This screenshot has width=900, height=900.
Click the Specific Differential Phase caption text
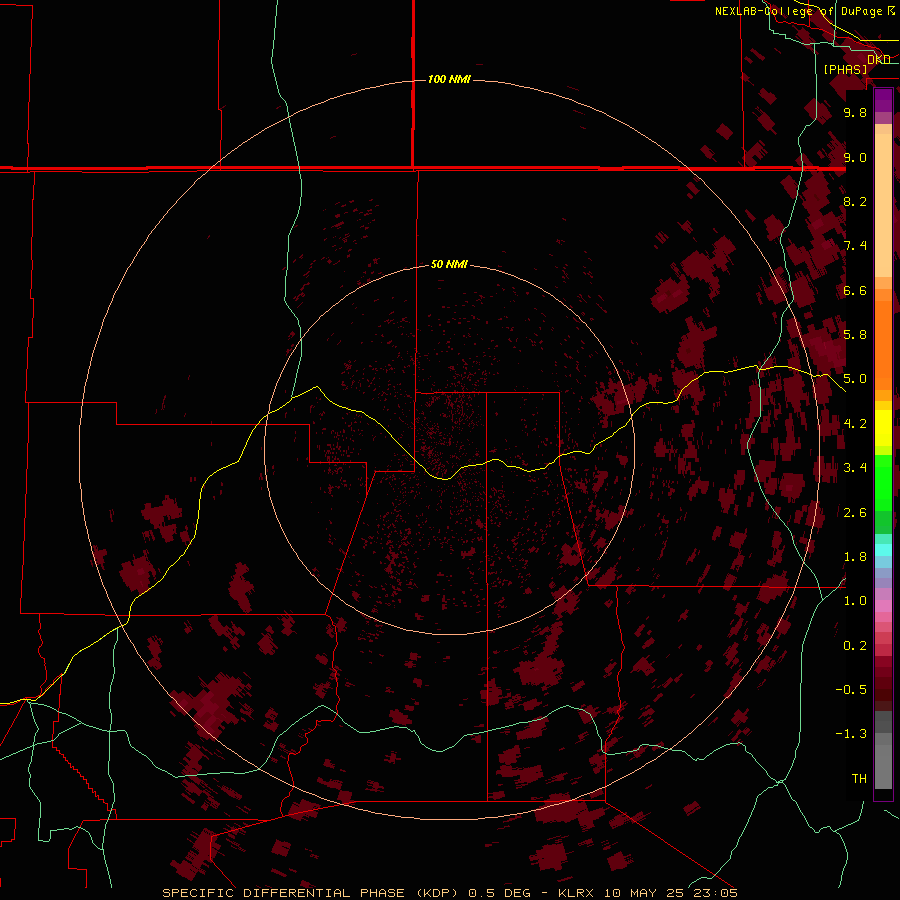point(449,893)
